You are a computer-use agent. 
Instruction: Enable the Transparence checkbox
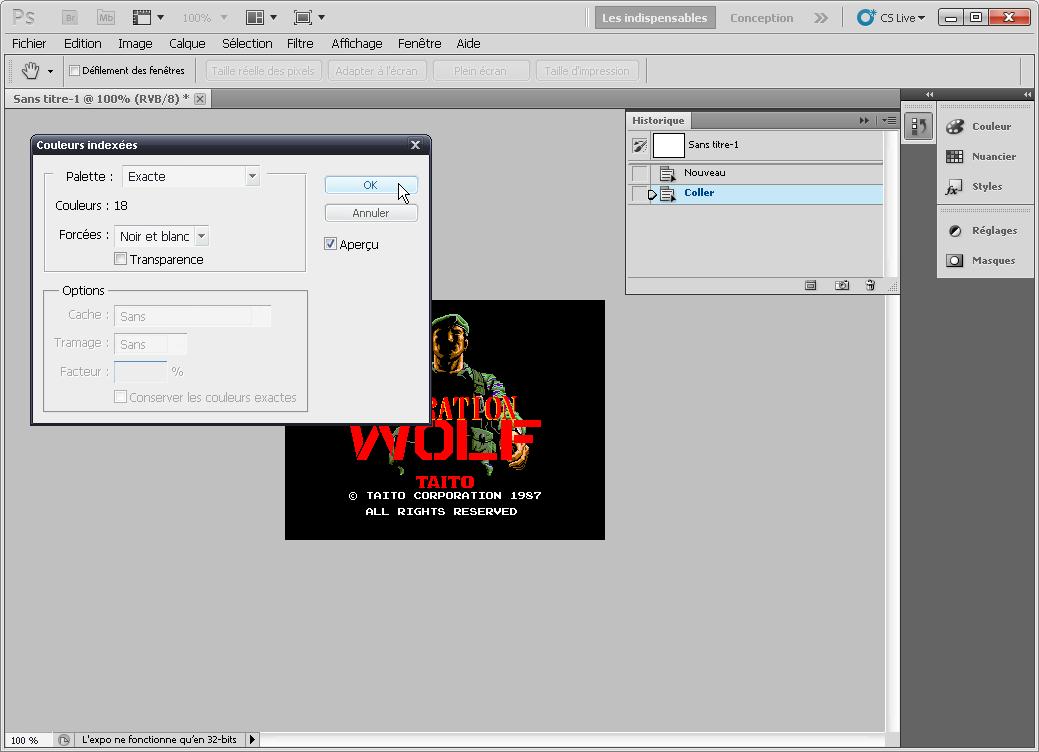(x=121, y=259)
